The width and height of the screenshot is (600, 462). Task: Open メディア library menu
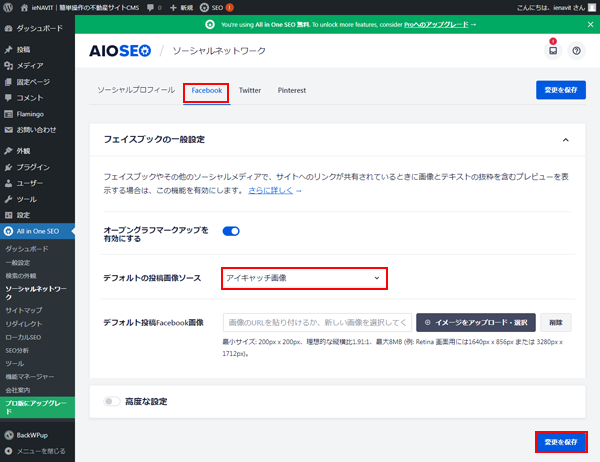(x=38, y=65)
